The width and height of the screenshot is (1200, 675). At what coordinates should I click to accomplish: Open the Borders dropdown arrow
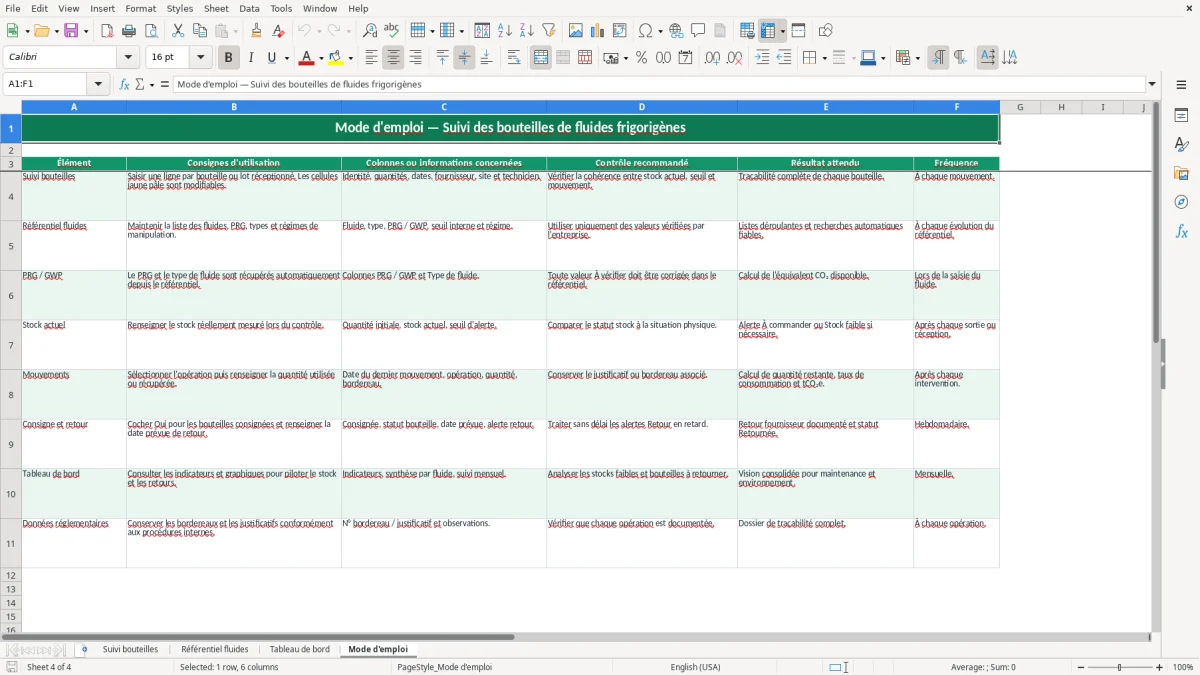pyautogui.click(x=823, y=58)
